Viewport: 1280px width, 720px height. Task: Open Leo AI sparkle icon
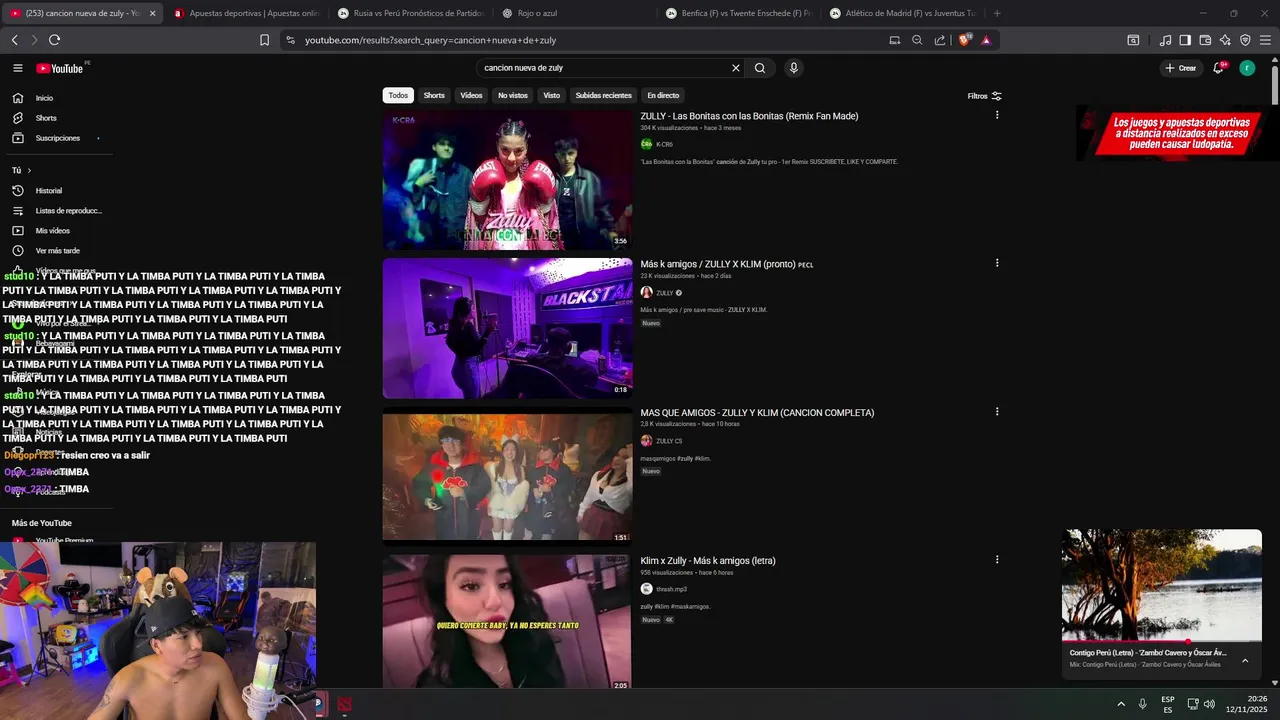click(x=1225, y=40)
